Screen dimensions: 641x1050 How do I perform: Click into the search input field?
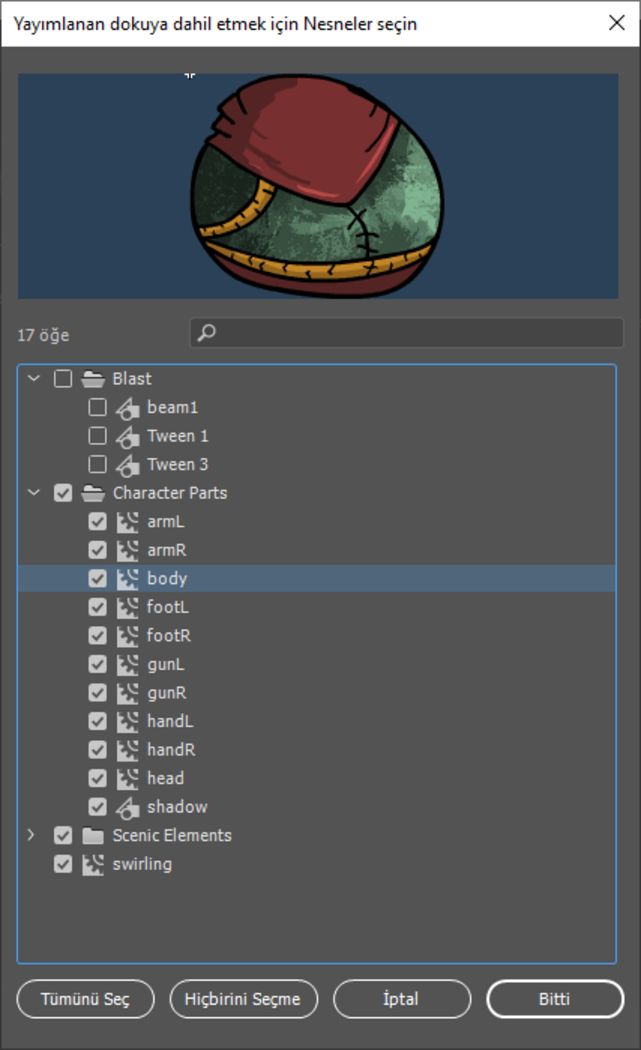tap(407, 332)
